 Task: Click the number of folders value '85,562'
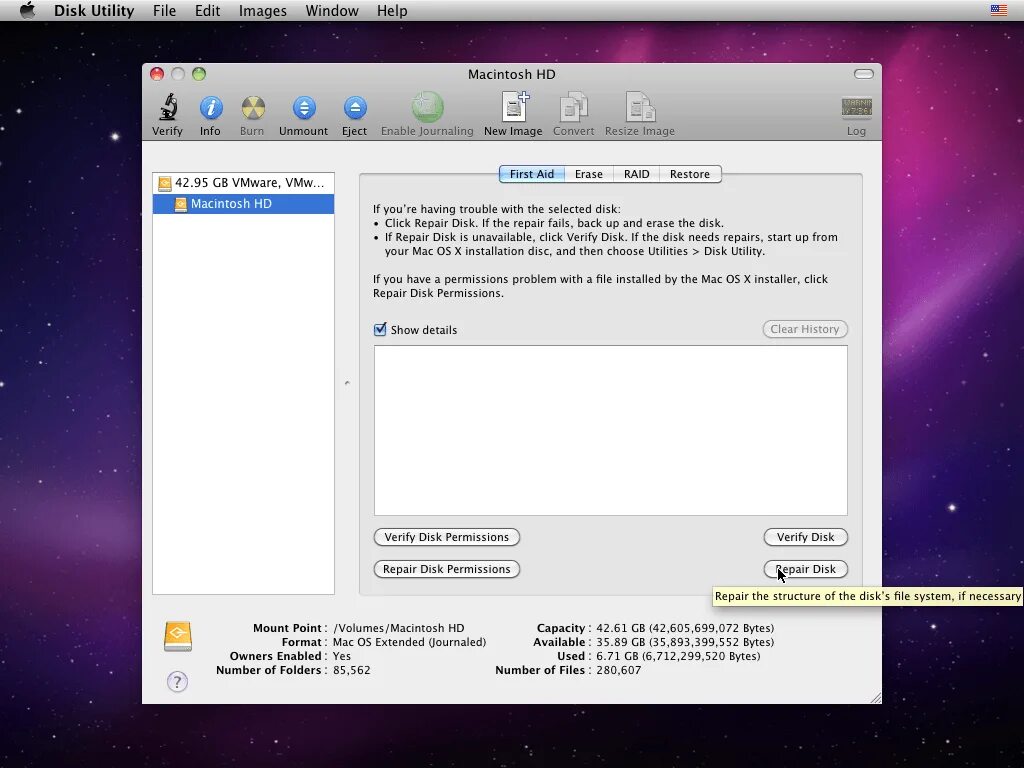tap(351, 670)
